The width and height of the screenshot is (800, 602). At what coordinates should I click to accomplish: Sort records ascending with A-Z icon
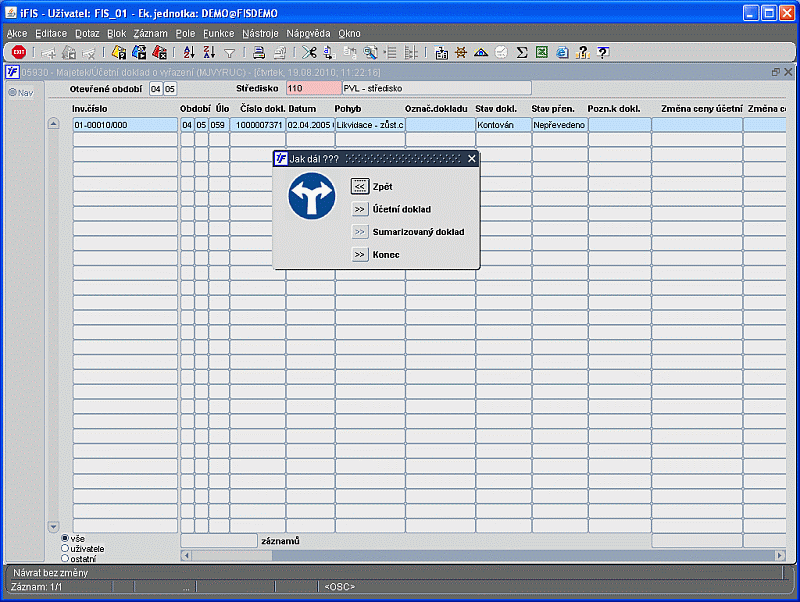click(x=189, y=52)
